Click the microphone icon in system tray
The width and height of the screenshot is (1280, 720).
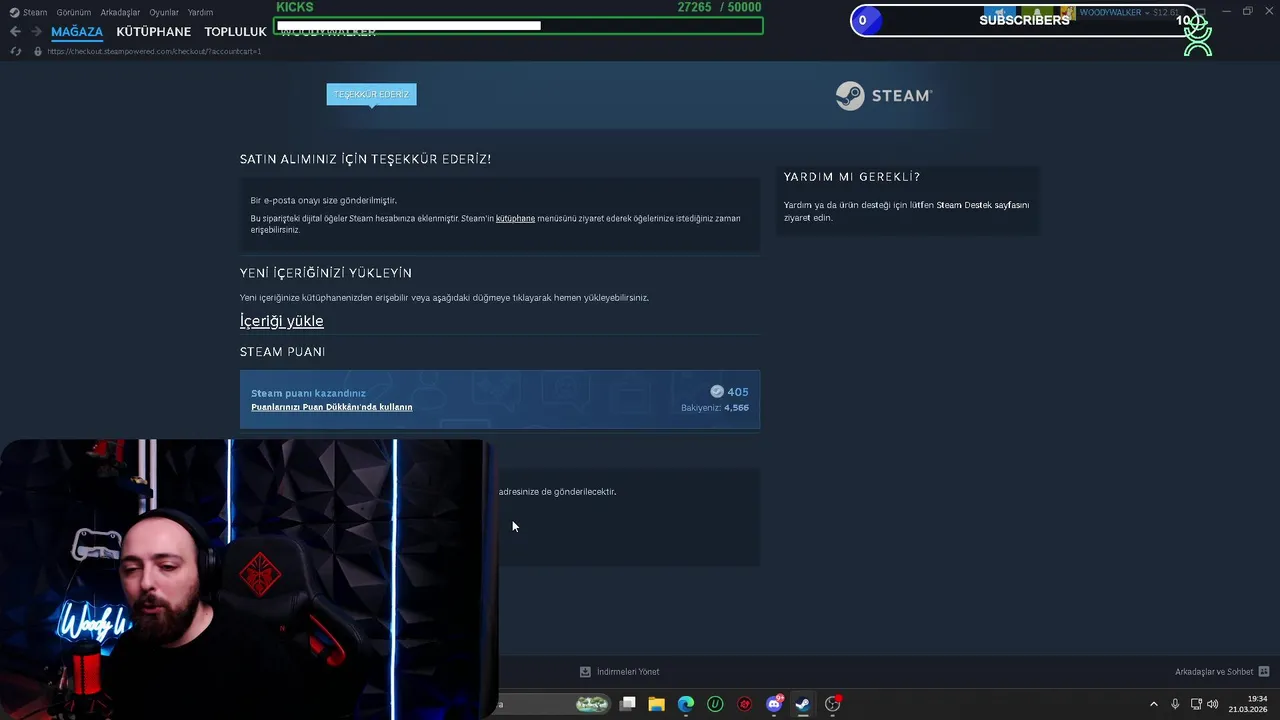click(1175, 704)
